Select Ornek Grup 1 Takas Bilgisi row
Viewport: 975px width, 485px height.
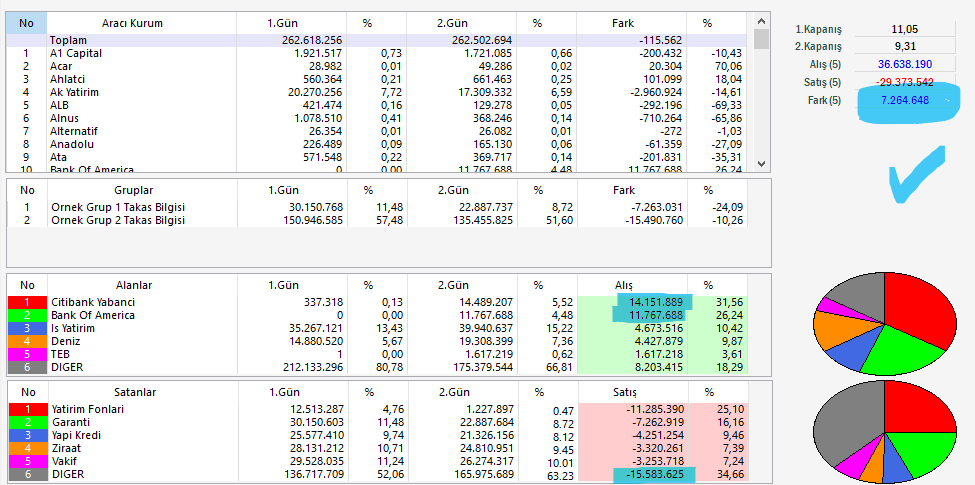[x=376, y=207]
